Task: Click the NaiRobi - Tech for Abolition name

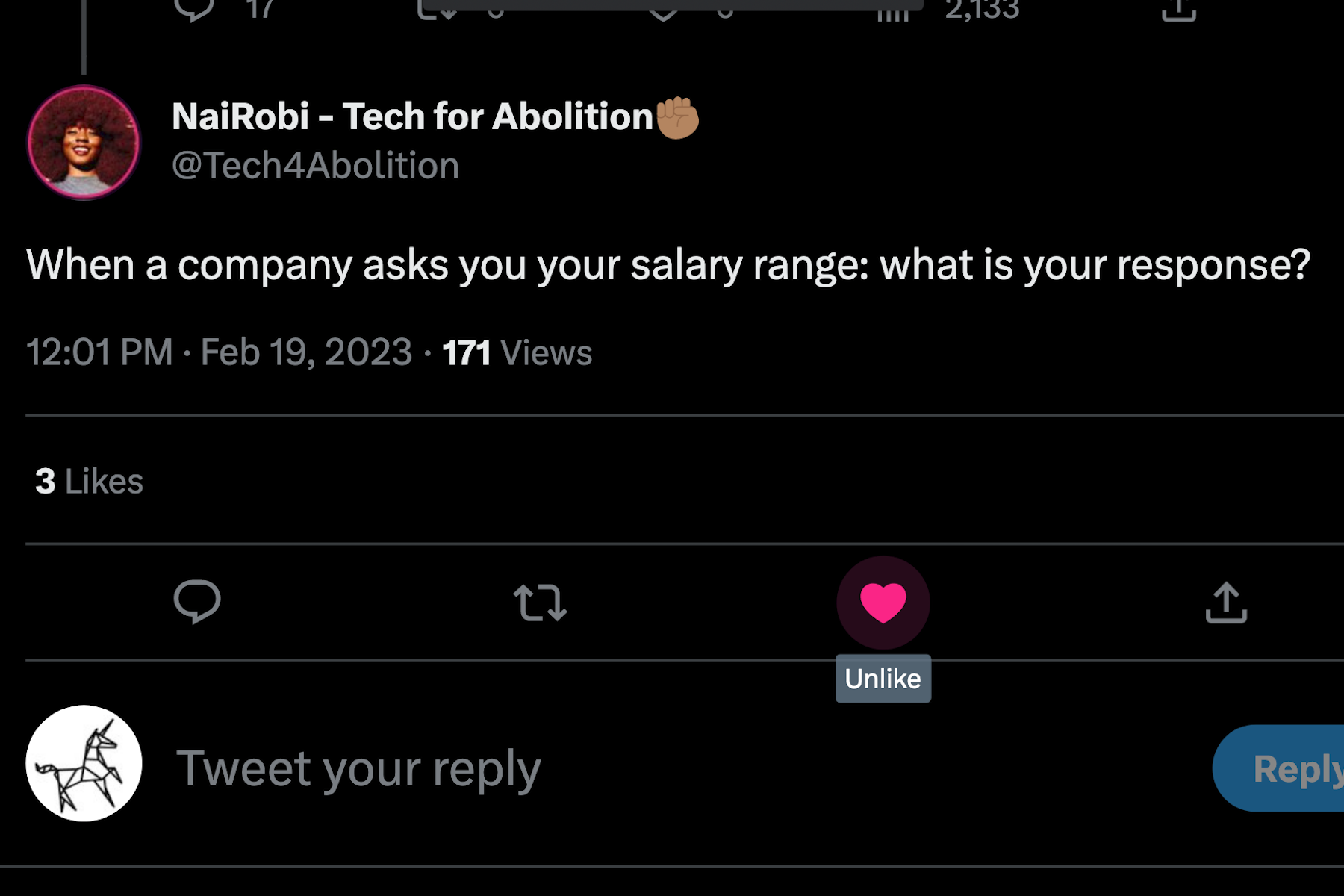Action: 412,117
